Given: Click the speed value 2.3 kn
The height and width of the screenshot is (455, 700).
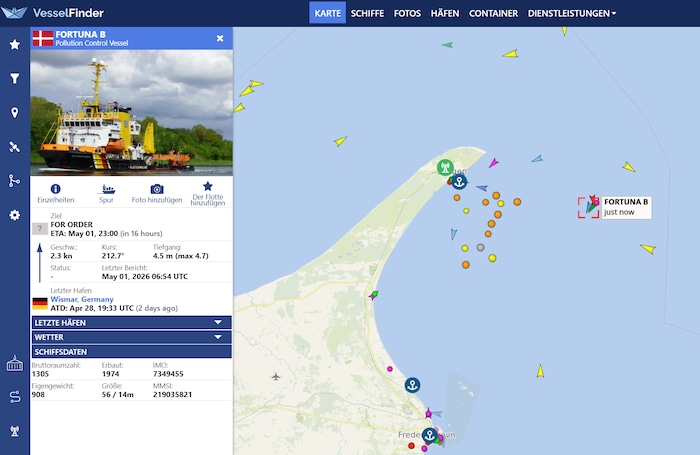Looking at the screenshot, I should tap(61, 256).
